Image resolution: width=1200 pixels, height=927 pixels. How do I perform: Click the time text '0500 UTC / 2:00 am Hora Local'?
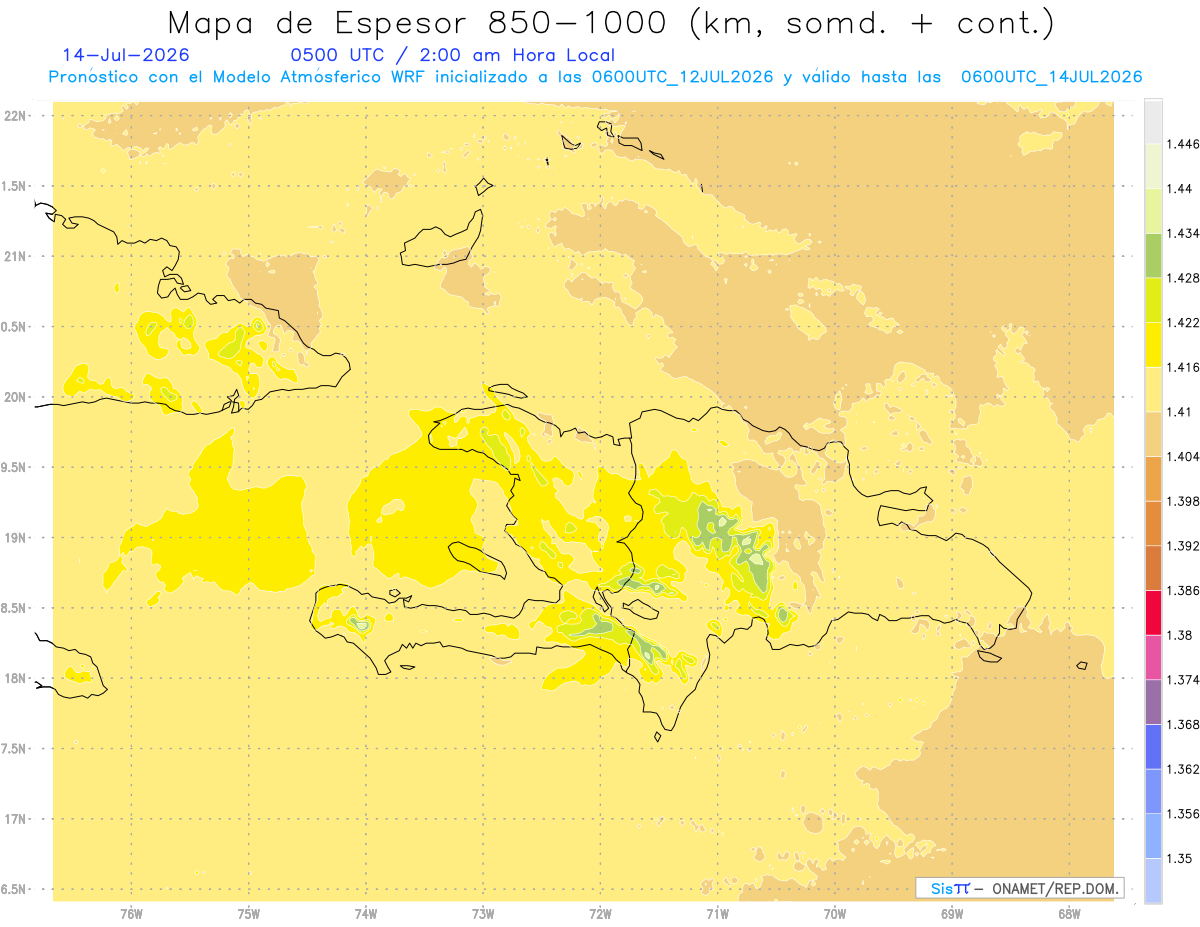point(452,55)
